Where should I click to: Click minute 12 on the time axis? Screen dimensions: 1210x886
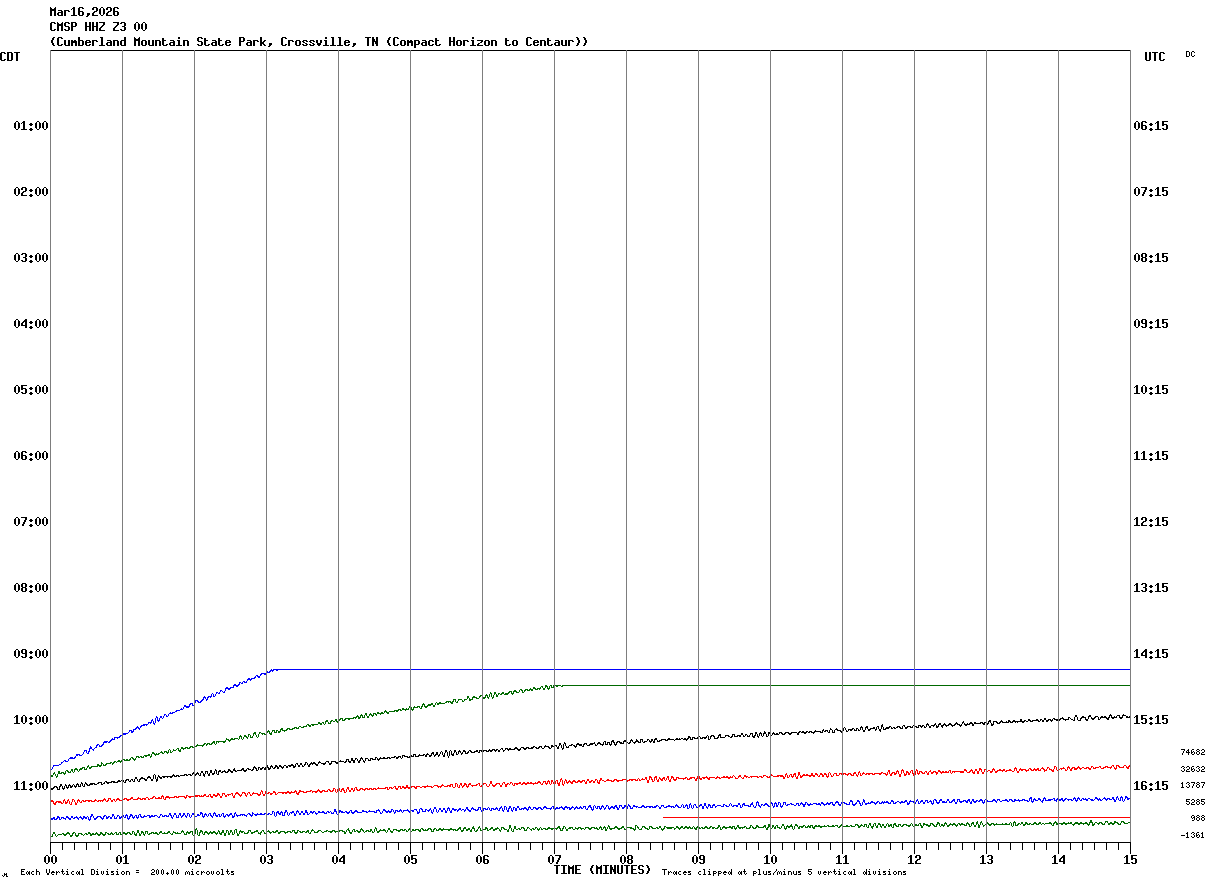tap(914, 860)
